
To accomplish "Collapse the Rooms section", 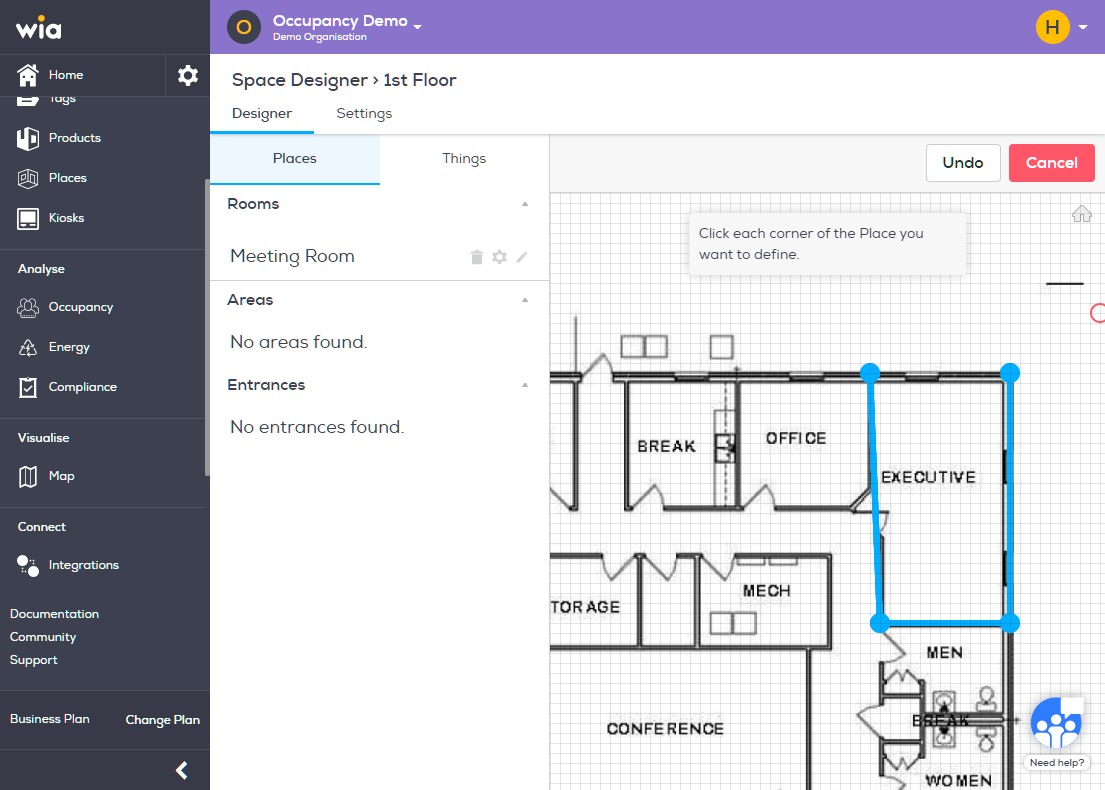I will (525, 204).
